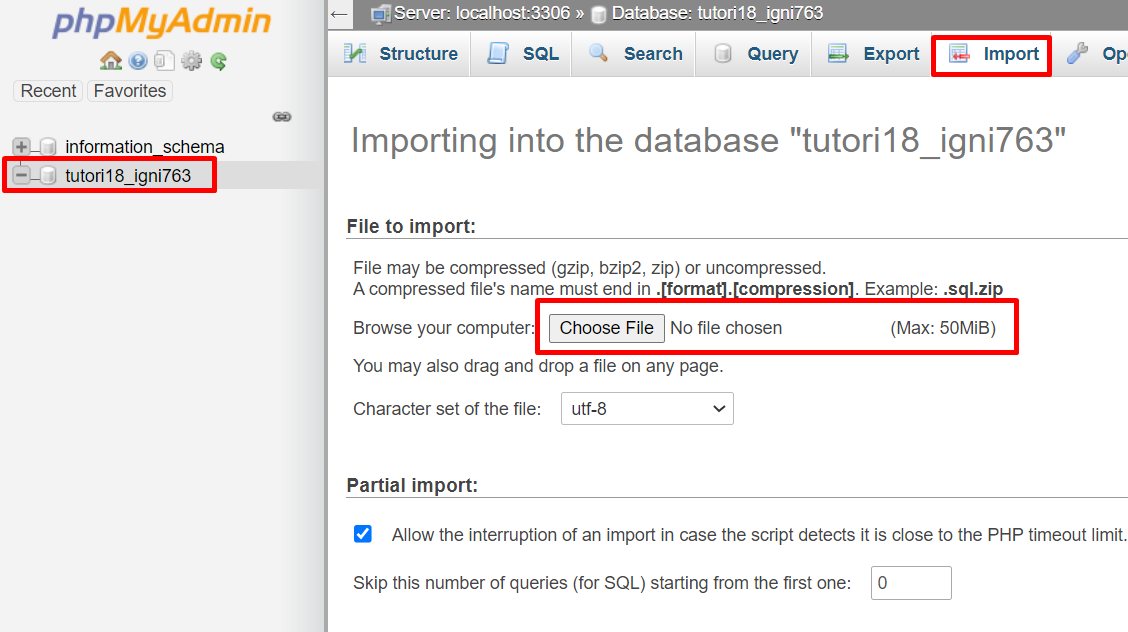The width and height of the screenshot is (1128, 632).
Task: Reload navigation panel with green refresh icon
Action: tap(219, 61)
